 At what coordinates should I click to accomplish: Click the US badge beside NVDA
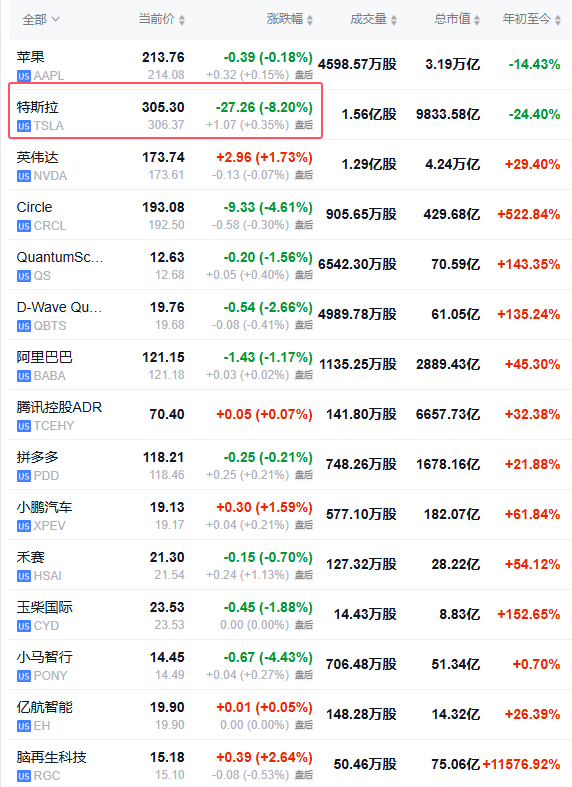[24, 176]
